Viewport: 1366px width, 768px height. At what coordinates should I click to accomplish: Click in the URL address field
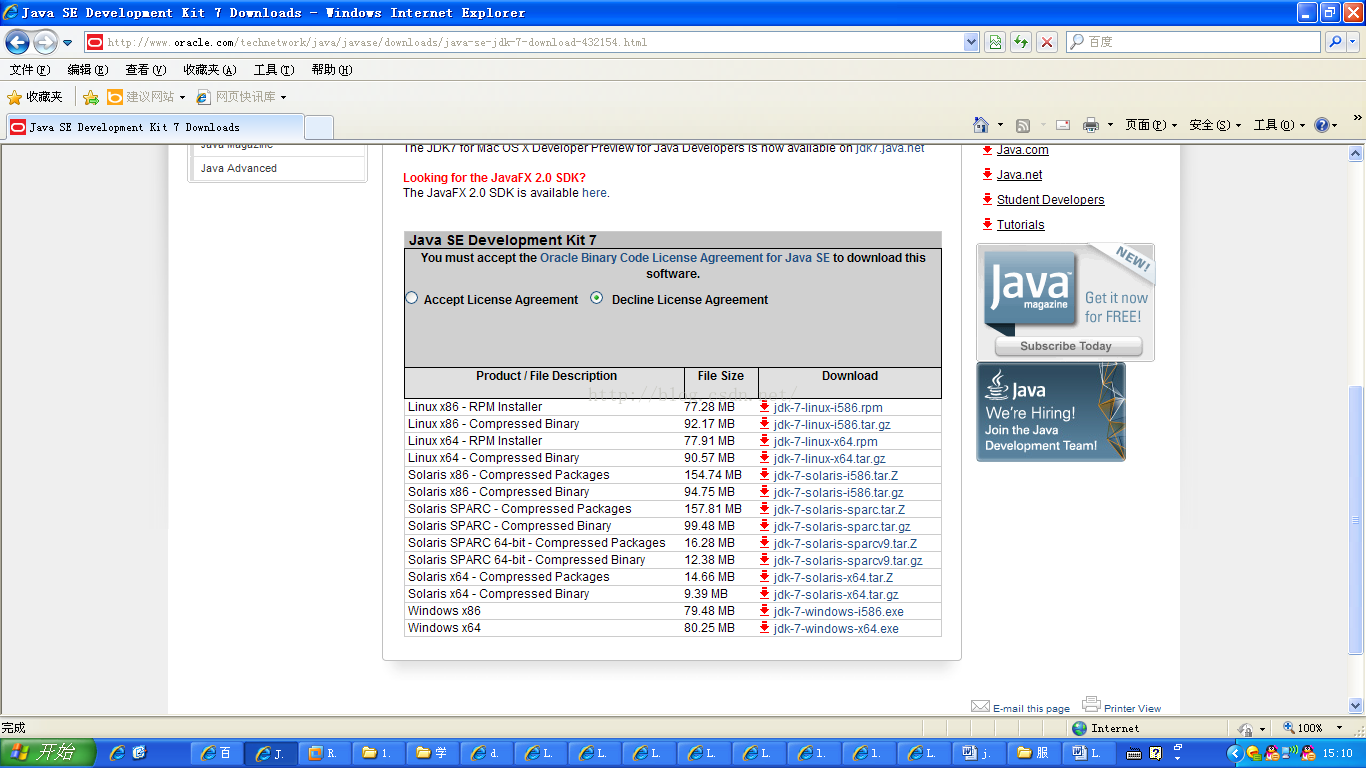tap(533, 42)
